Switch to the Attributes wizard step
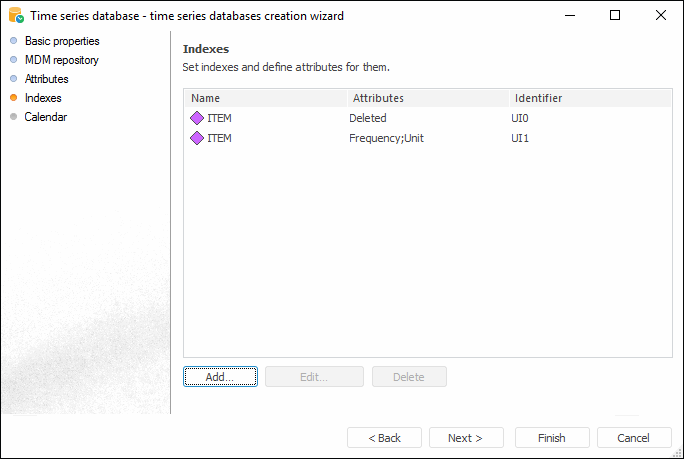Image resolution: width=684 pixels, height=459 pixels. (x=46, y=79)
